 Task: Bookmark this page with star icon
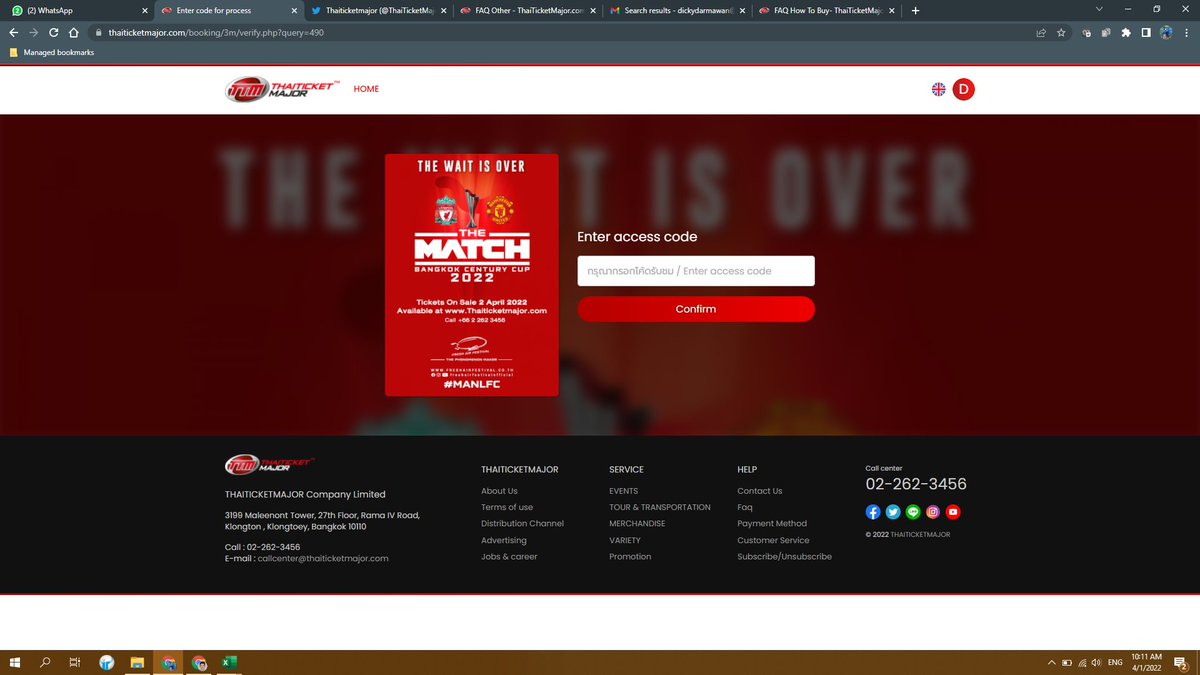pyautogui.click(x=1061, y=32)
